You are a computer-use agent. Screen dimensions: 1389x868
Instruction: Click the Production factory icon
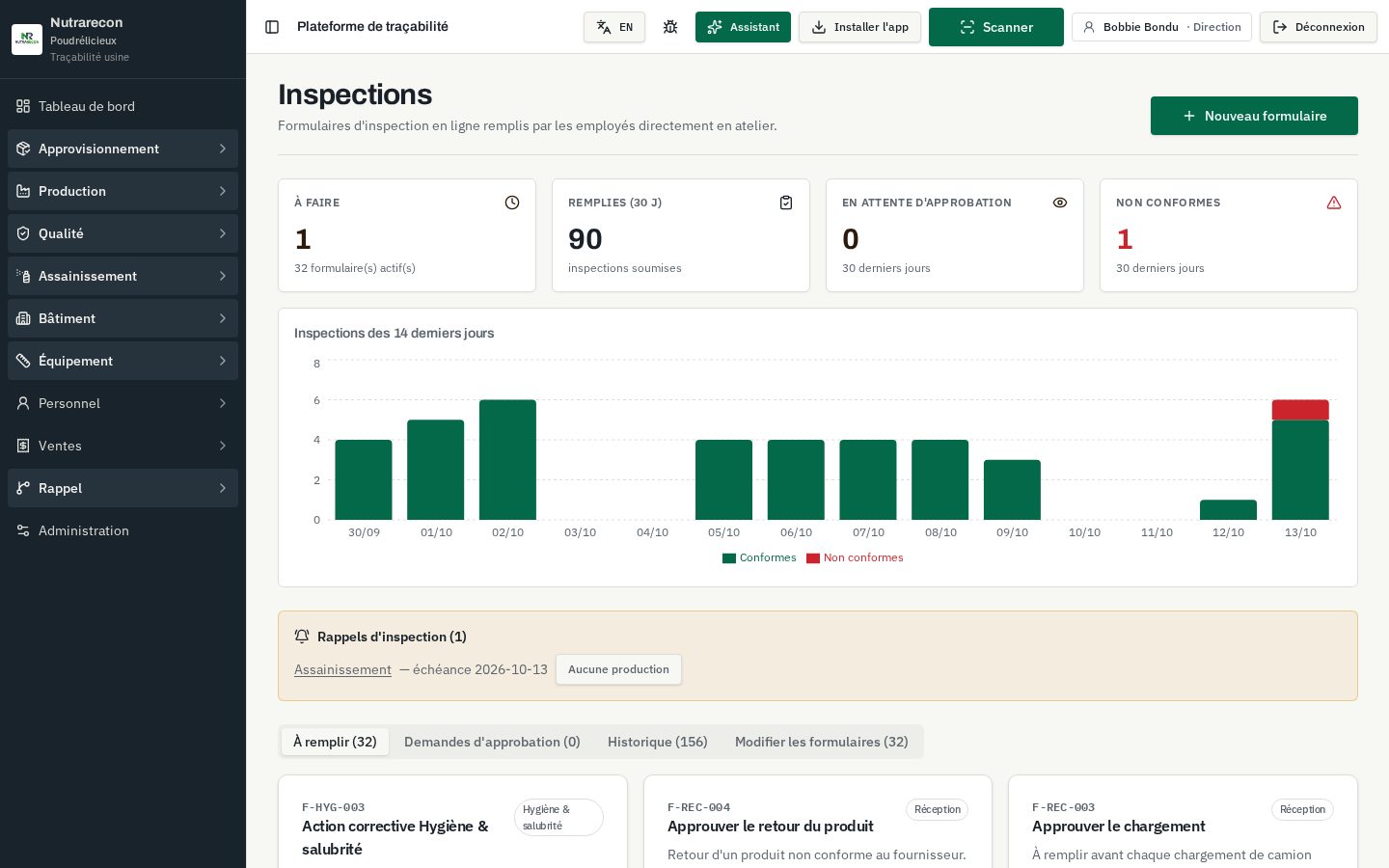(23, 191)
